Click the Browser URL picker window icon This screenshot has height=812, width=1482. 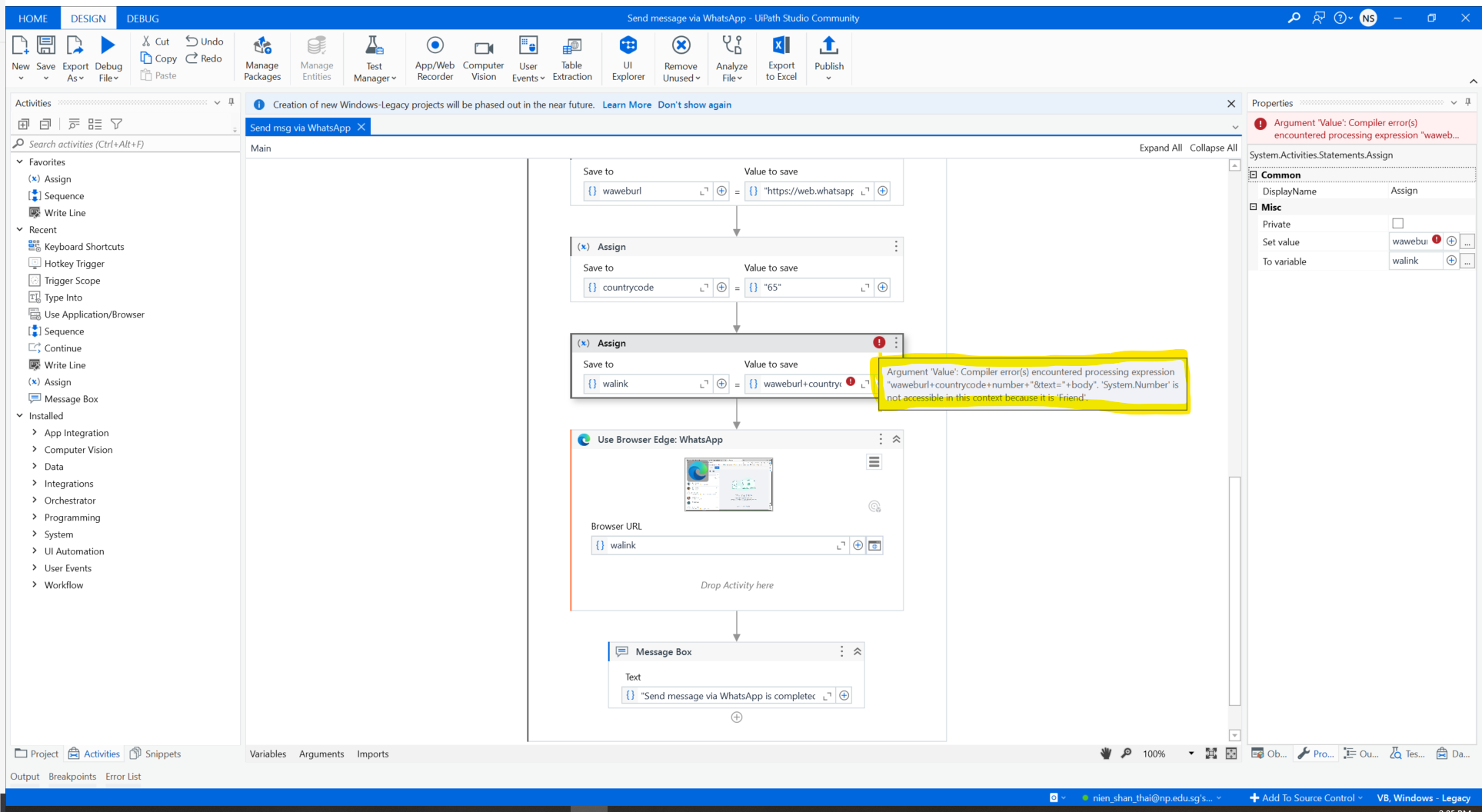point(874,546)
